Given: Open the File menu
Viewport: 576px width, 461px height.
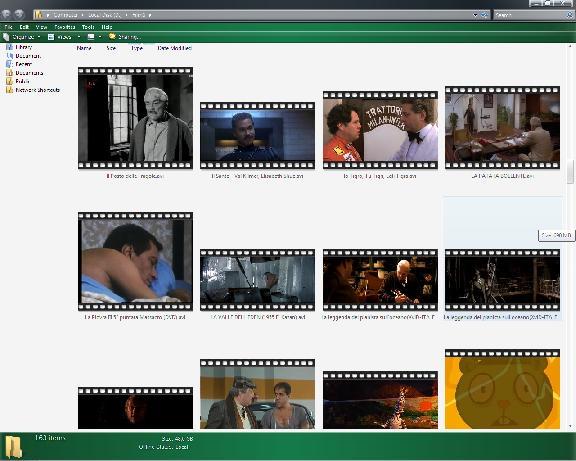Looking at the screenshot, I should point(8,27).
